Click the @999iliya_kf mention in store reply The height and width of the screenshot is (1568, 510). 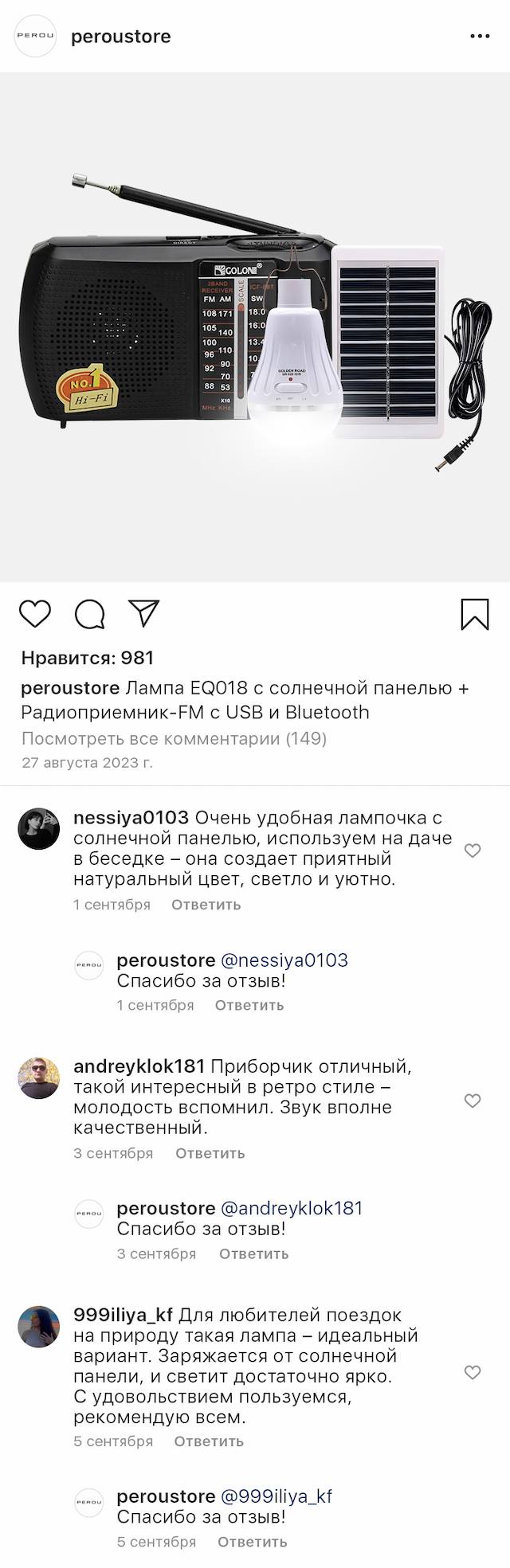pyautogui.click(x=276, y=1496)
